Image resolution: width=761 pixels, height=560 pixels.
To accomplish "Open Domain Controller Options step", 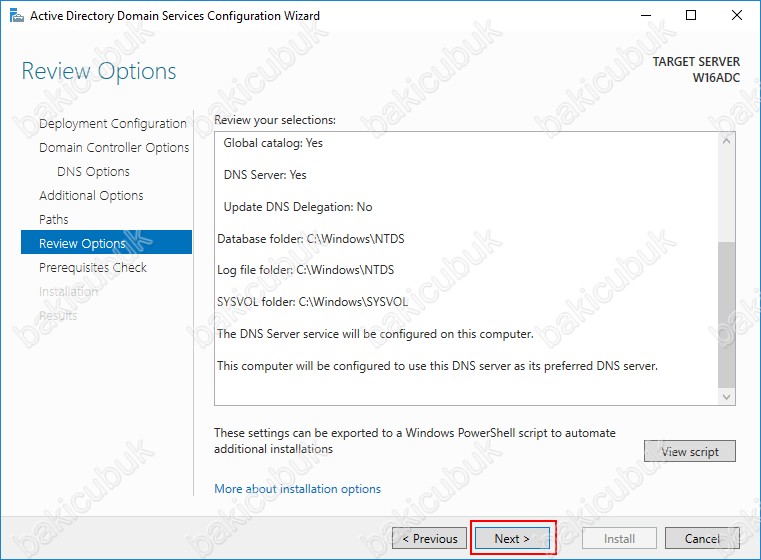I will [x=114, y=148].
